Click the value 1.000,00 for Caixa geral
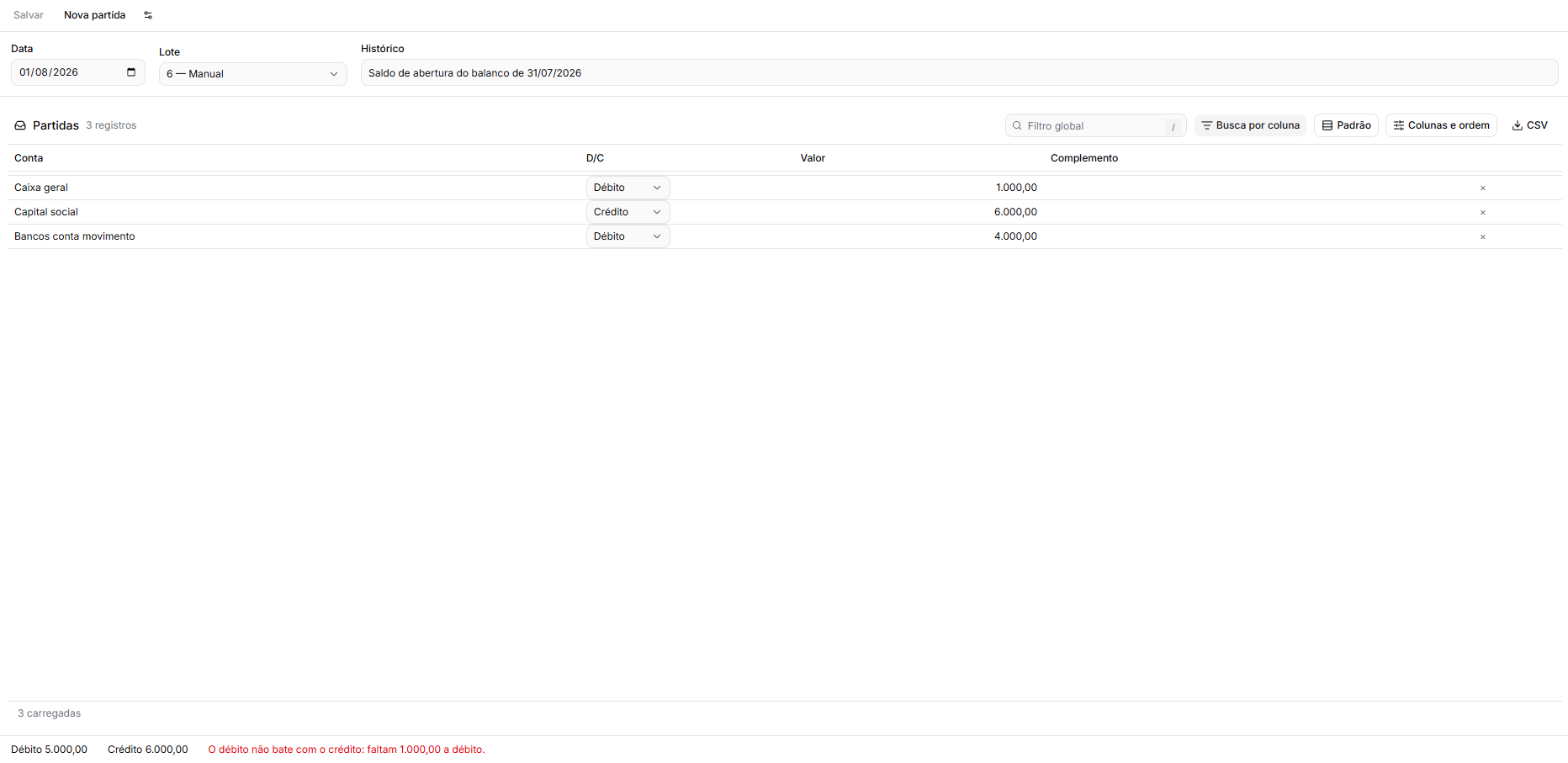This screenshot has width=1568, height=763. click(1016, 187)
